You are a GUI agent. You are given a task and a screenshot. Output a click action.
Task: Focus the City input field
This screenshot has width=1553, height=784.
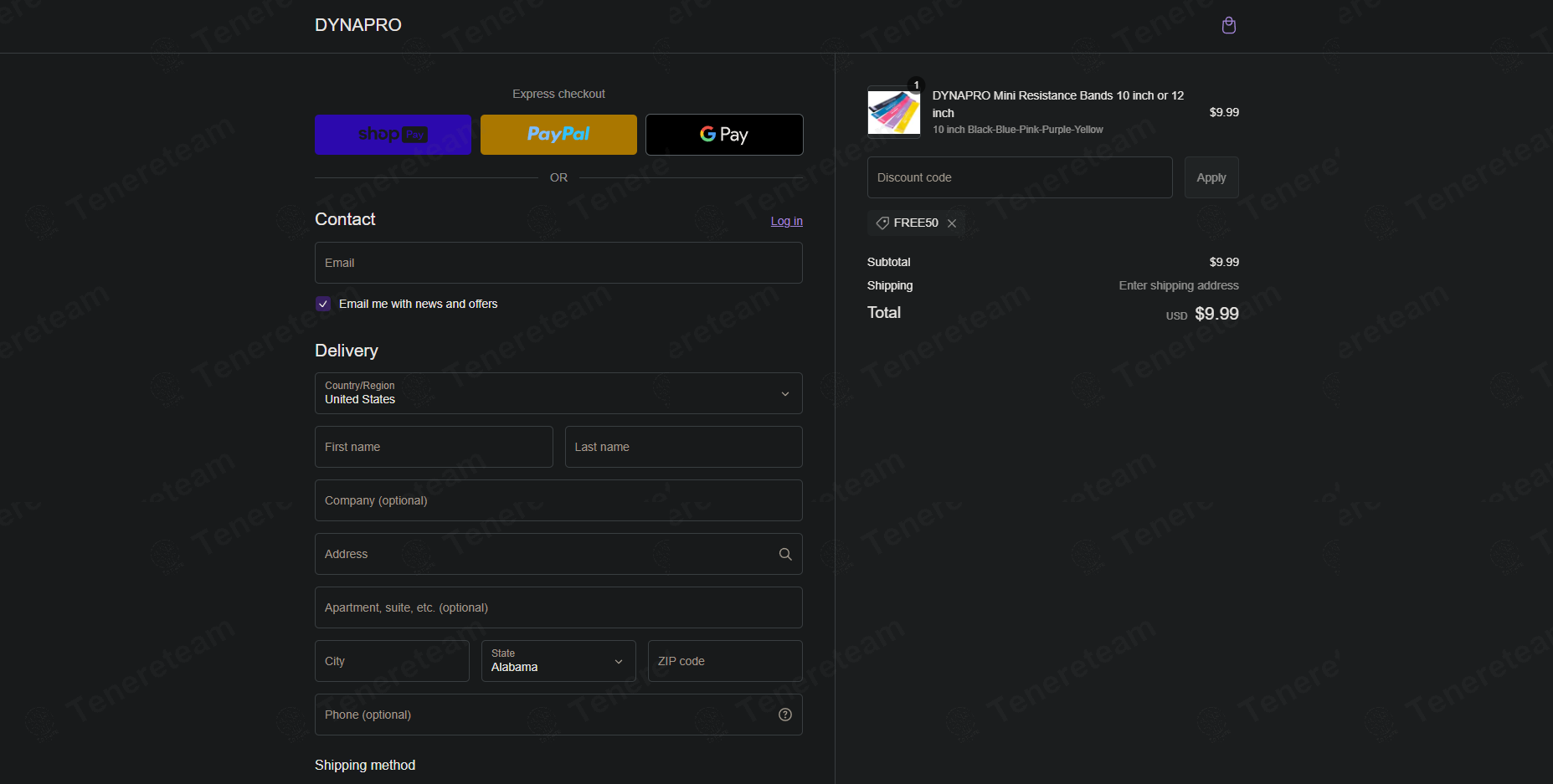click(x=392, y=661)
